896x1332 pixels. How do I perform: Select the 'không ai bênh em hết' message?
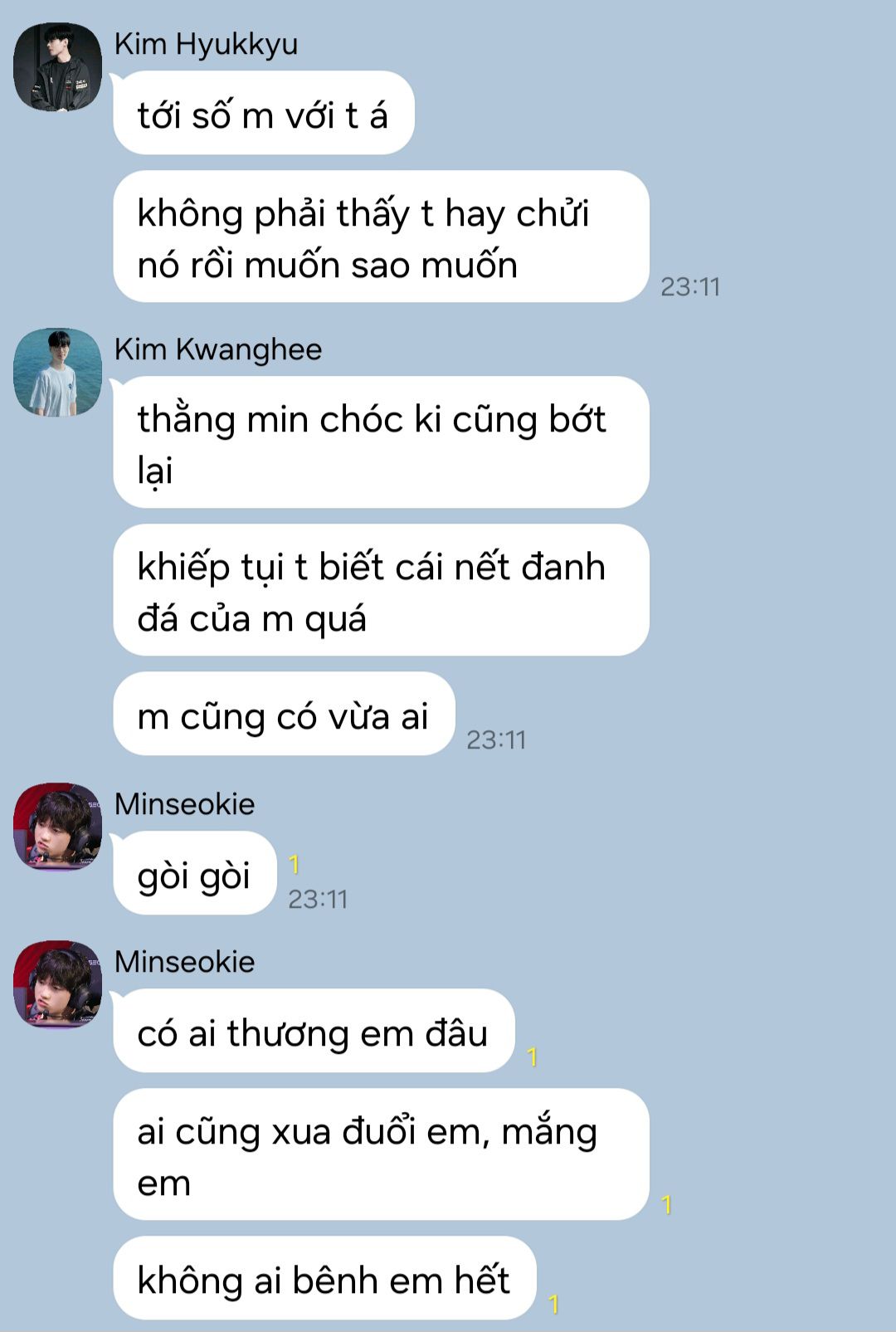pyautogui.click(x=324, y=1278)
